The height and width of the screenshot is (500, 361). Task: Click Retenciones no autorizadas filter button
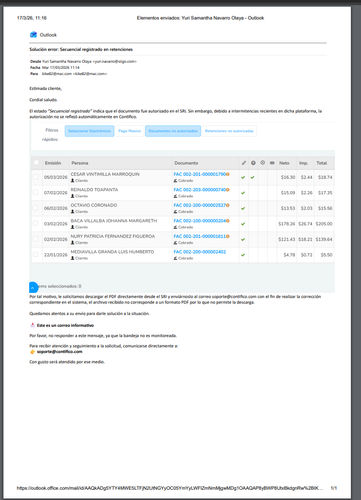[229, 131]
